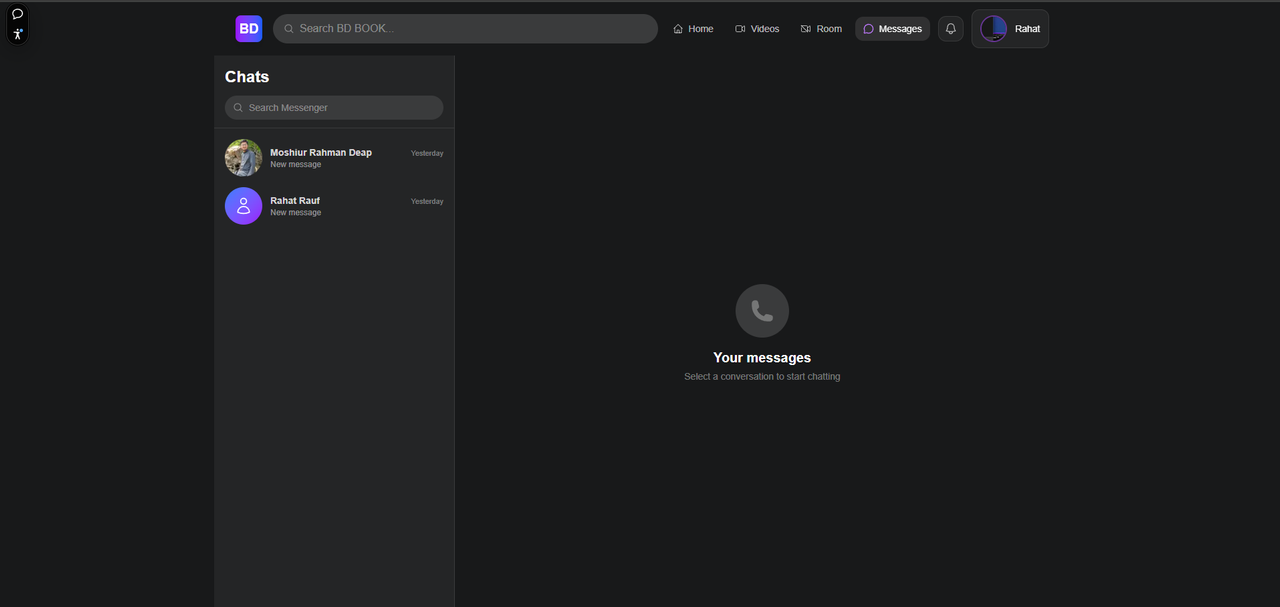Focus the Search Messenger field
The height and width of the screenshot is (607, 1280).
click(334, 107)
